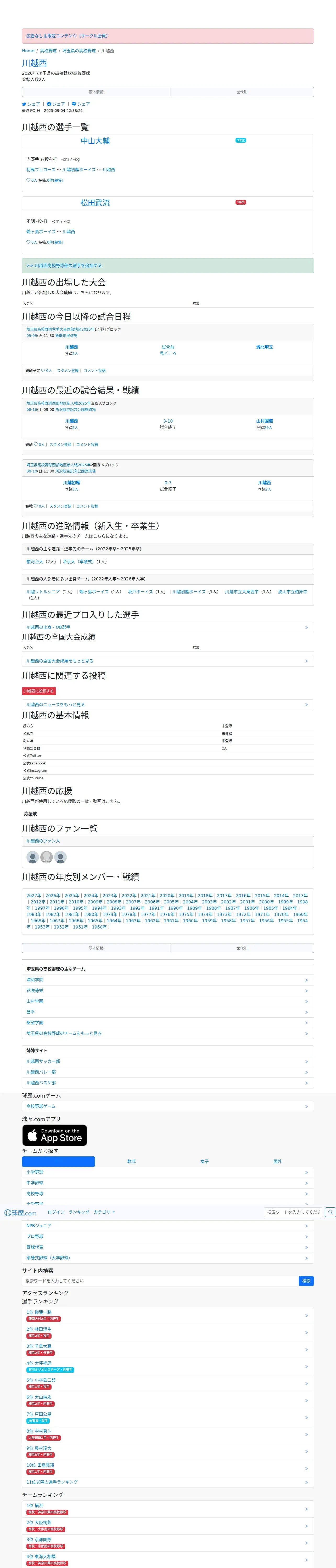Open the 小学野球 team category row
Image resolution: width=336 pixels, height=1568 pixels.
pyautogui.click(x=168, y=1172)
